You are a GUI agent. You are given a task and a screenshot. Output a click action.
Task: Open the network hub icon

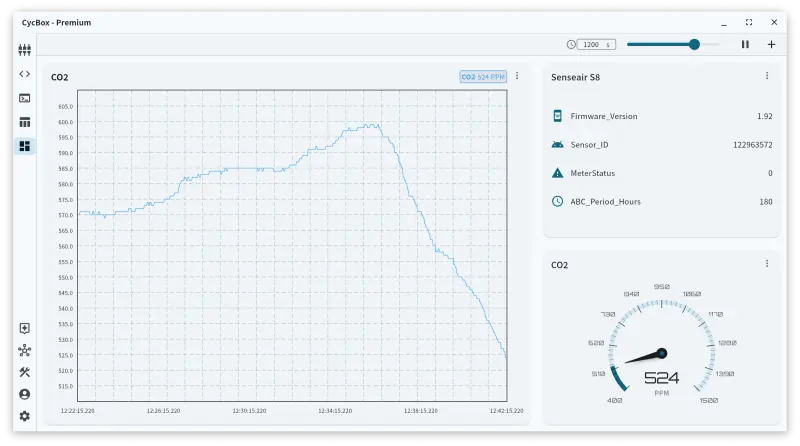pyautogui.click(x=24, y=350)
